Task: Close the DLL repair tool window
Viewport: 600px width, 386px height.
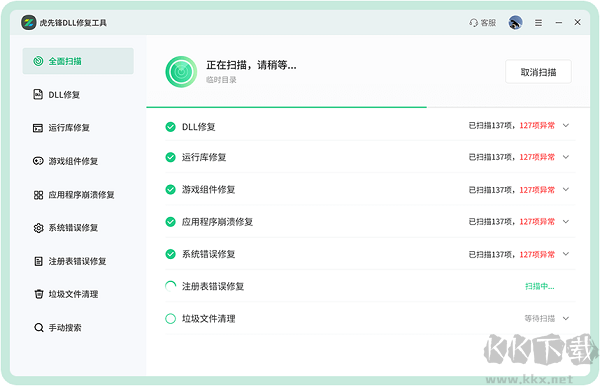Action: click(x=577, y=23)
